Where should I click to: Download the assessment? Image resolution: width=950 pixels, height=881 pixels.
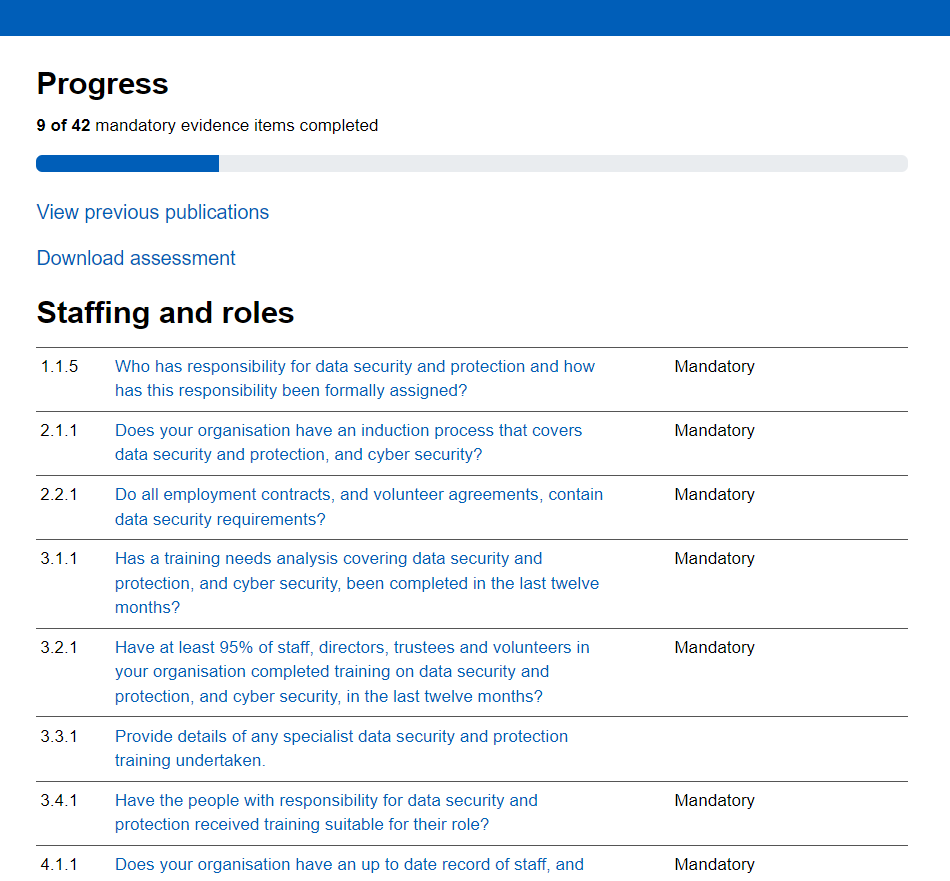pos(135,258)
